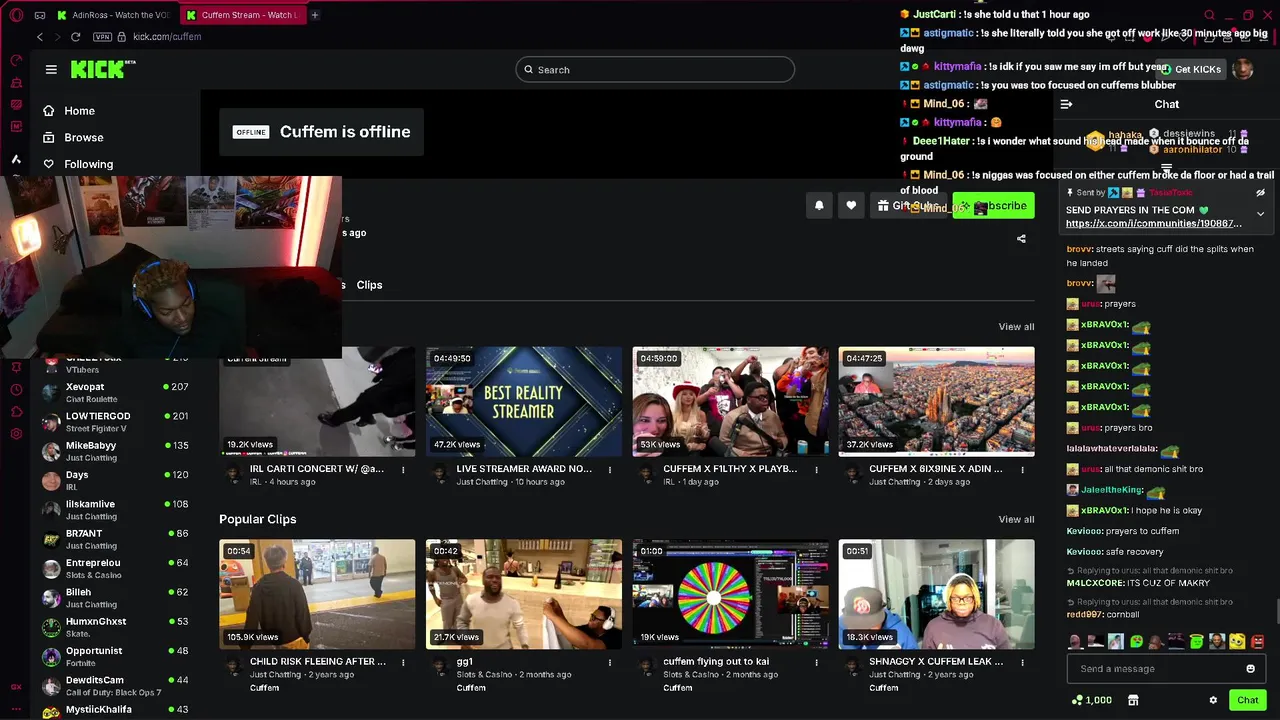1280x720 pixels.
Task: Open the Clips tab
Action: [x=369, y=285]
